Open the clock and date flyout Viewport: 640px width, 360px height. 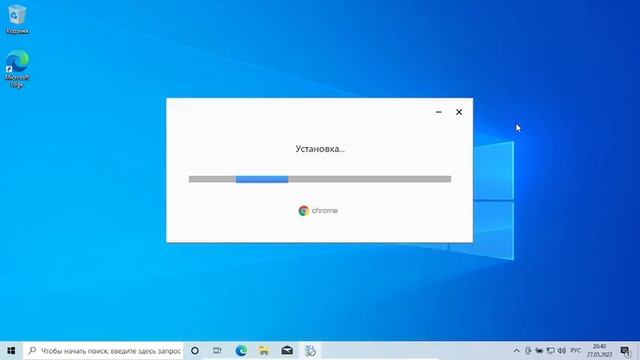599,351
